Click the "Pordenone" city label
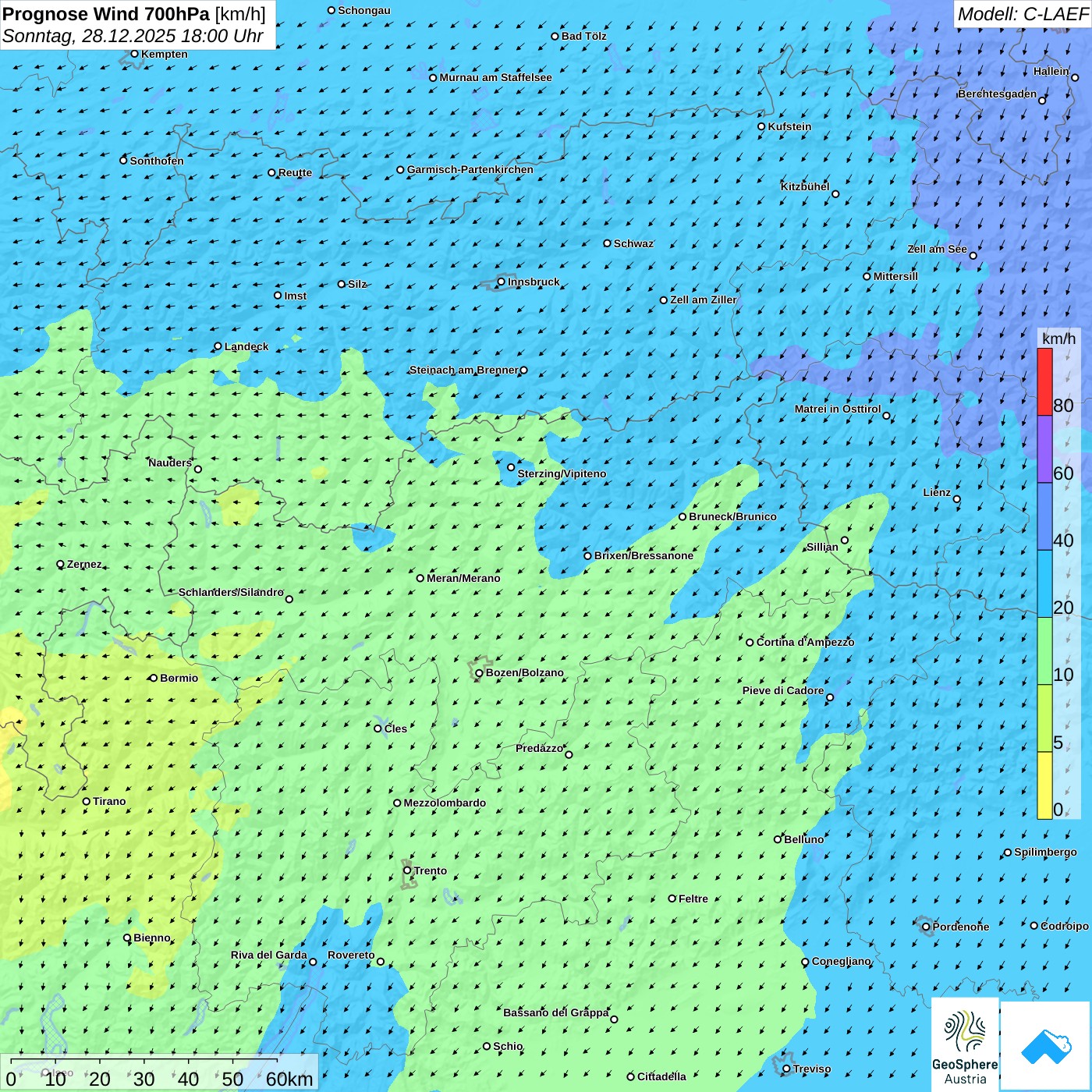1092x1092 pixels. point(961,927)
